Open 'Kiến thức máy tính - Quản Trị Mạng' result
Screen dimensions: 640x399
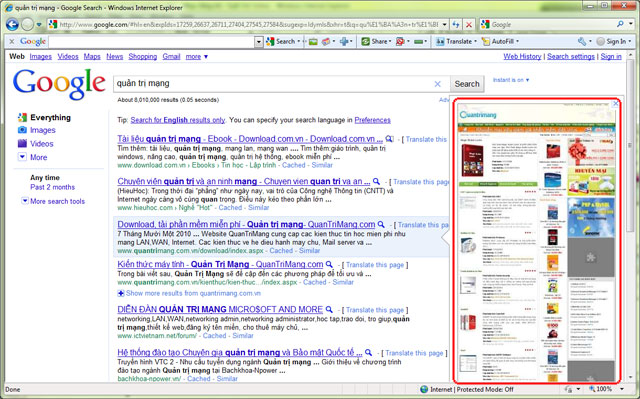pos(220,264)
